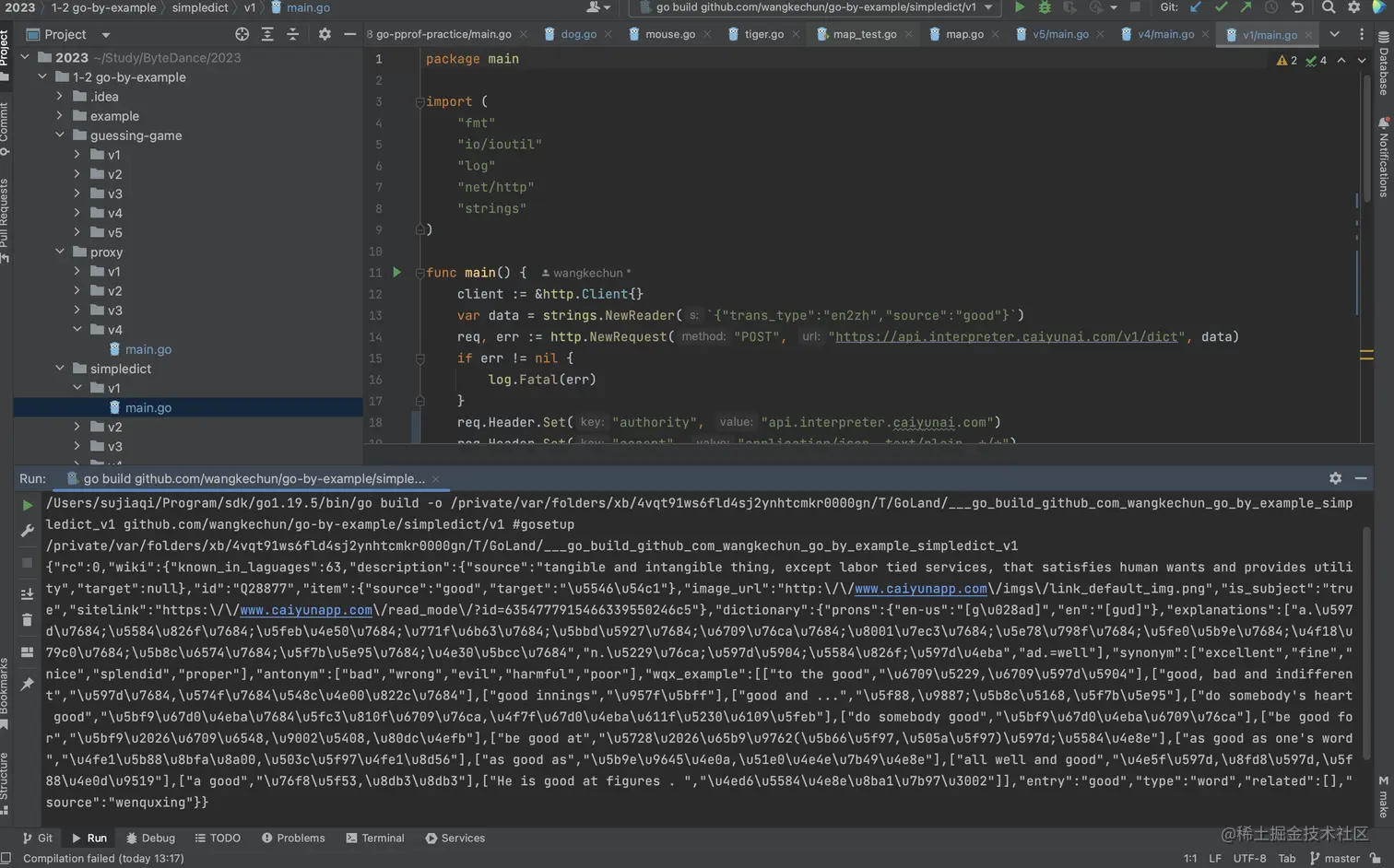The image size is (1394, 868).
Task: Open the Notifications side panel
Action: point(1383,157)
